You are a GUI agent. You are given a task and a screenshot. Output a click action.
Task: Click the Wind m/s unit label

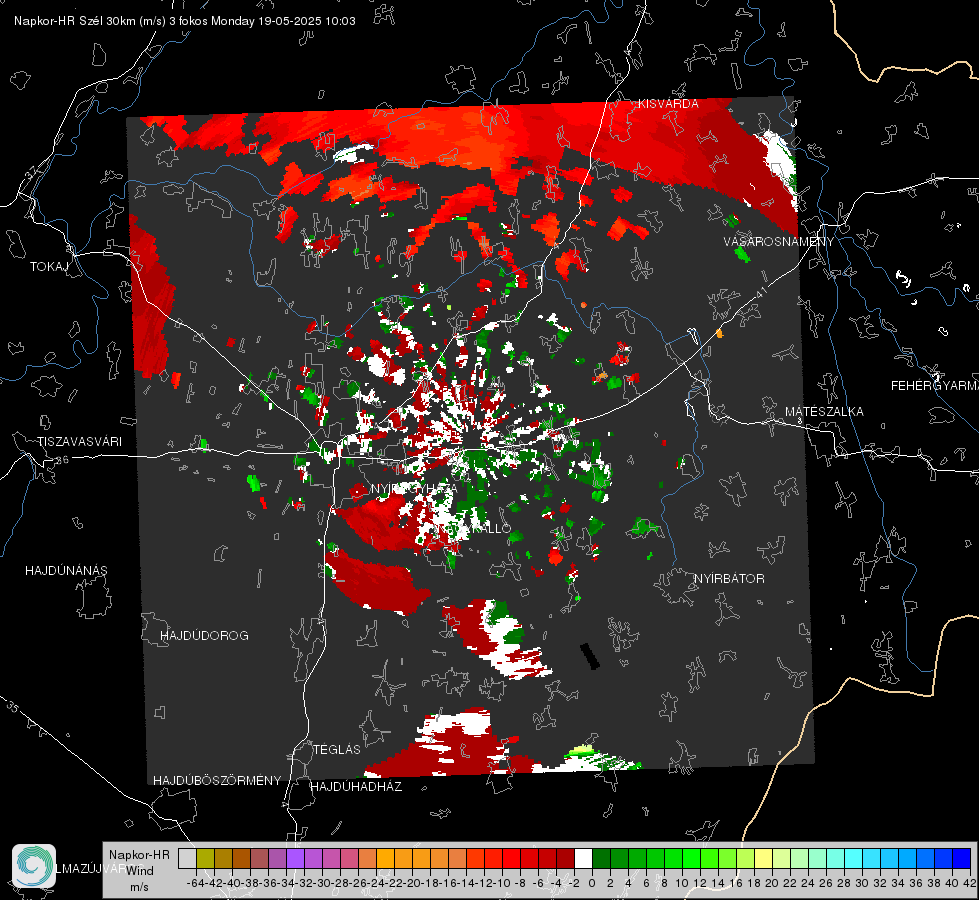pyautogui.click(x=140, y=878)
